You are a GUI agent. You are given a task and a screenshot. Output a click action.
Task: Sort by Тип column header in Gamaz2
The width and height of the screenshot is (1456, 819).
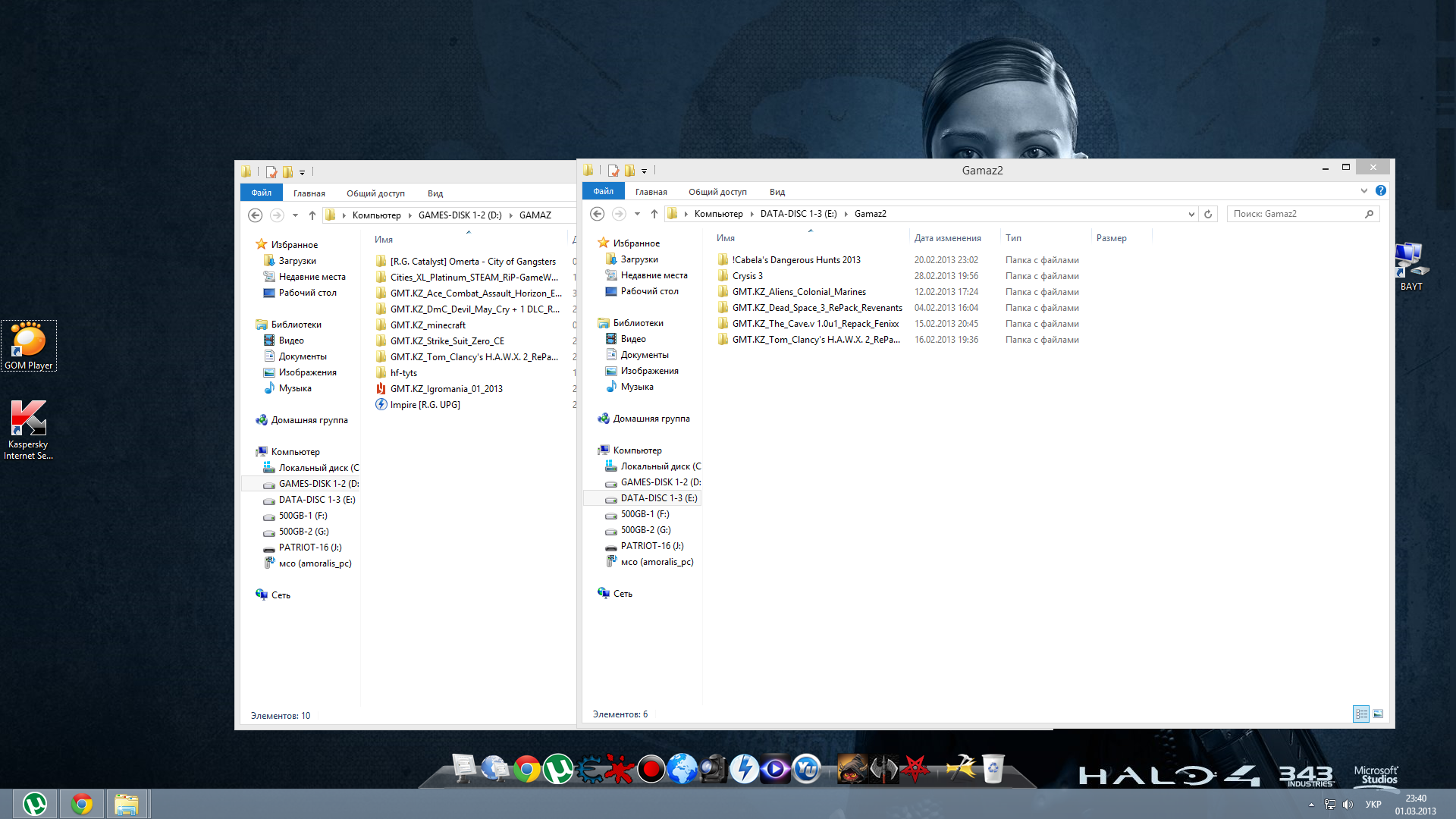point(1045,238)
